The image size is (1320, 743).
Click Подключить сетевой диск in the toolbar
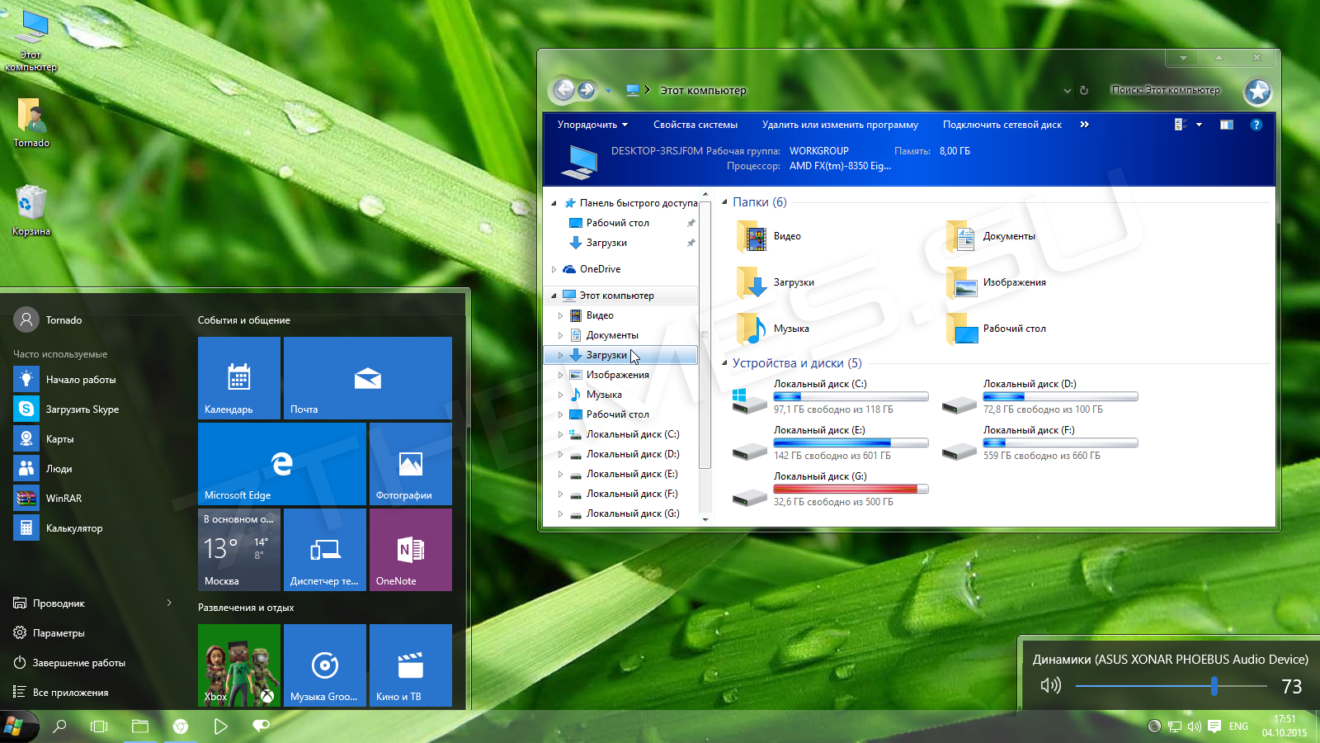tap(1001, 124)
